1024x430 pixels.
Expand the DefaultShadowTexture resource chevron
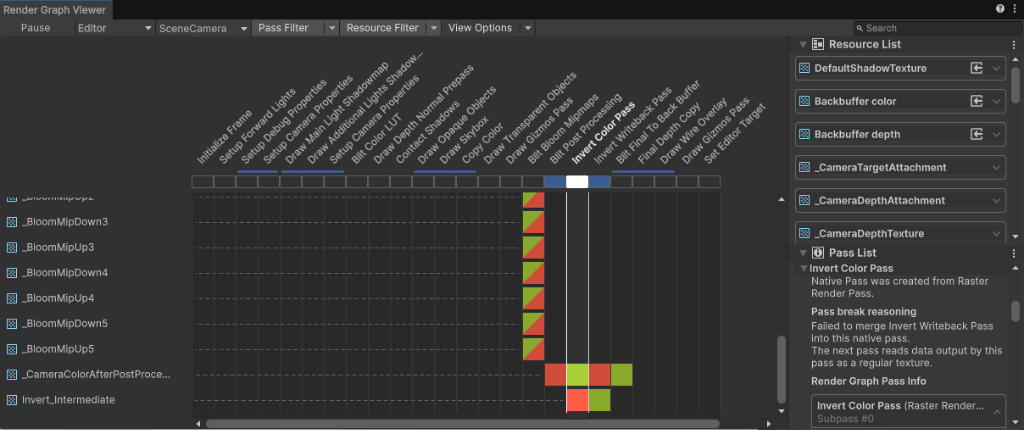pyautogui.click(x=996, y=69)
